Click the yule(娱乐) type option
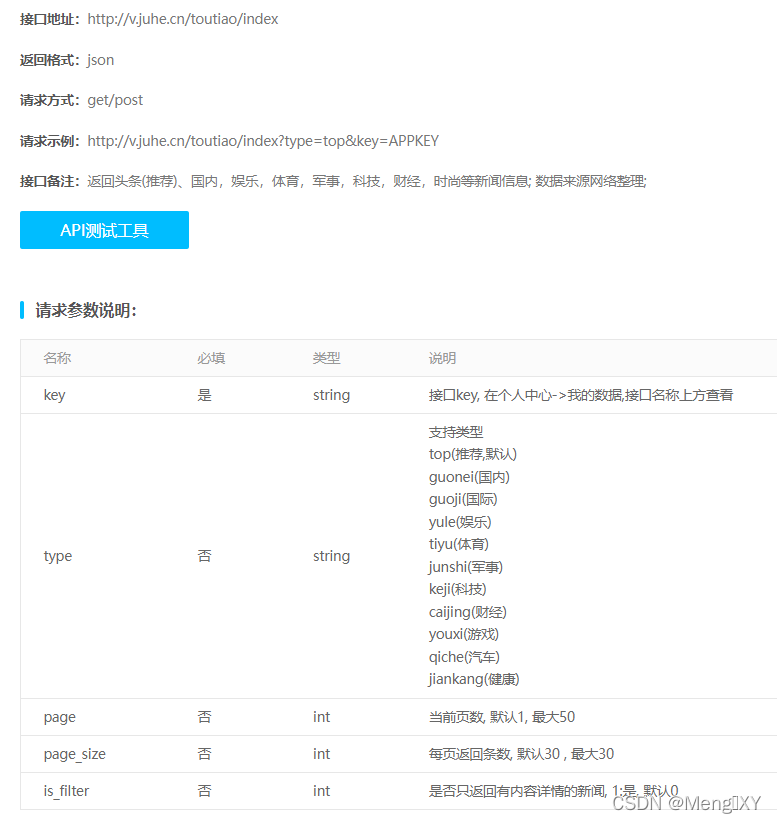The height and width of the screenshot is (823, 777). tap(460, 522)
